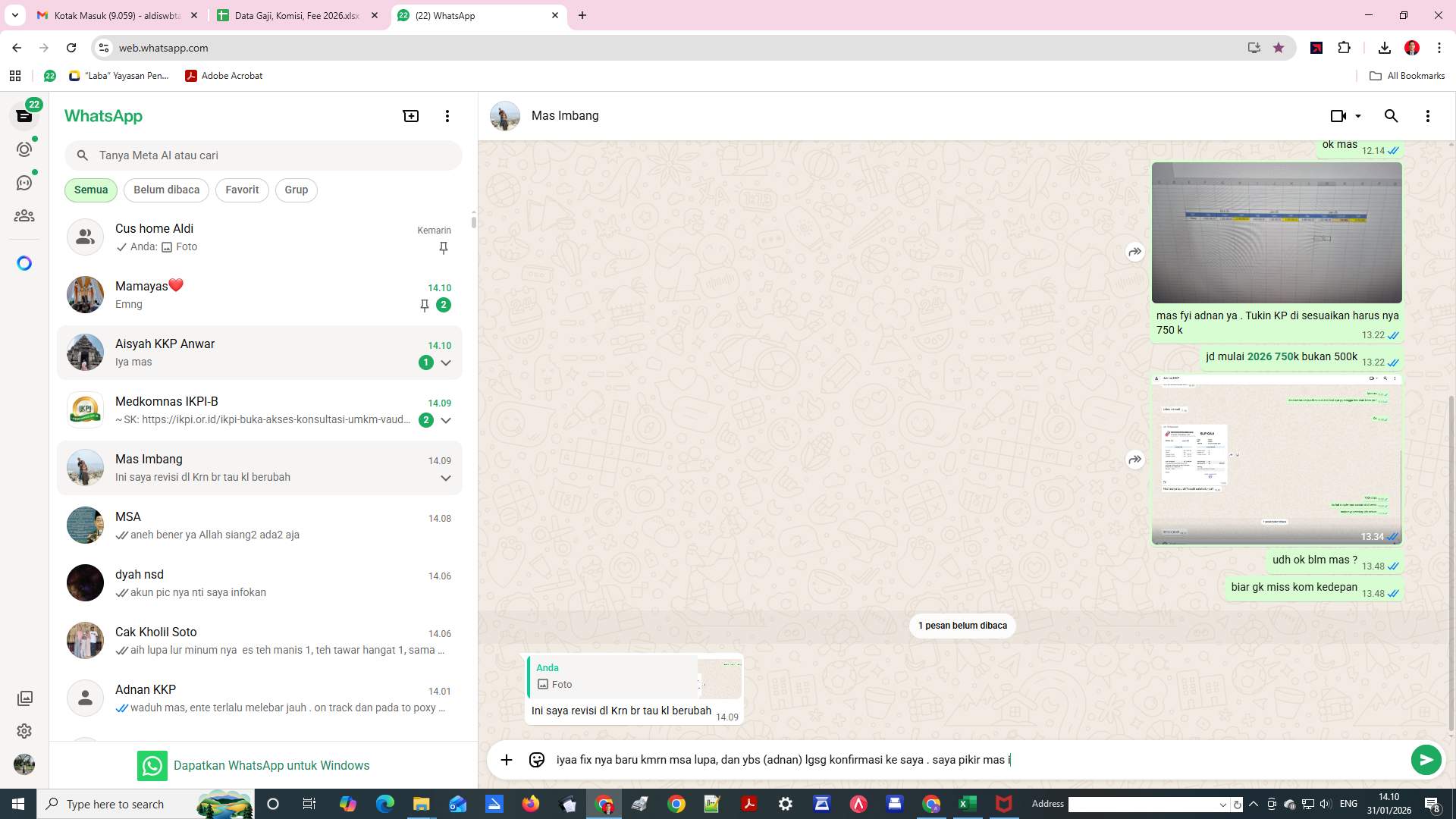Click Dapatkan WhatsApp untuk Windows link

tap(271, 765)
